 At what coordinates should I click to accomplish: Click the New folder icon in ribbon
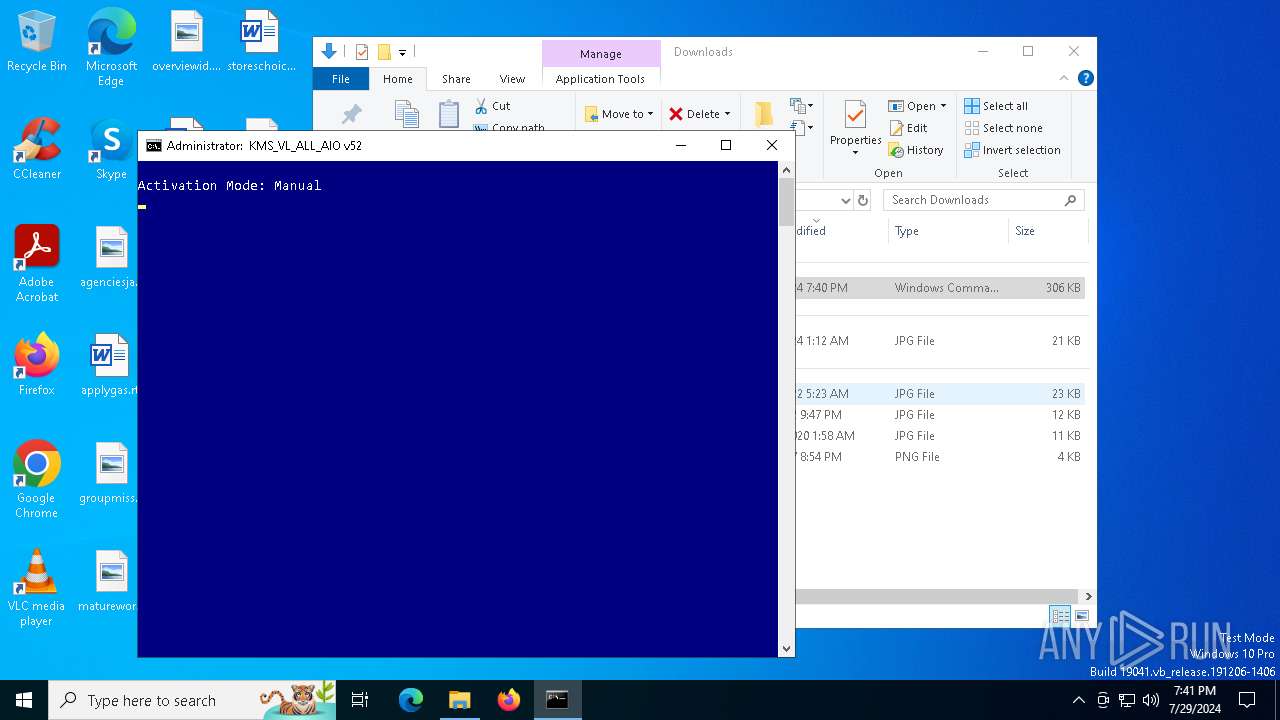coord(763,113)
